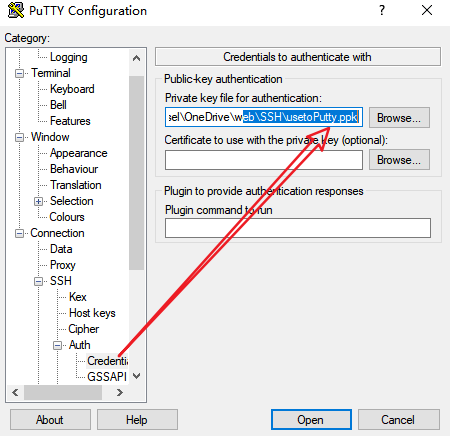This screenshot has height=436, width=450.
Task: Click the question mark help icon
Action: [382, 10]
